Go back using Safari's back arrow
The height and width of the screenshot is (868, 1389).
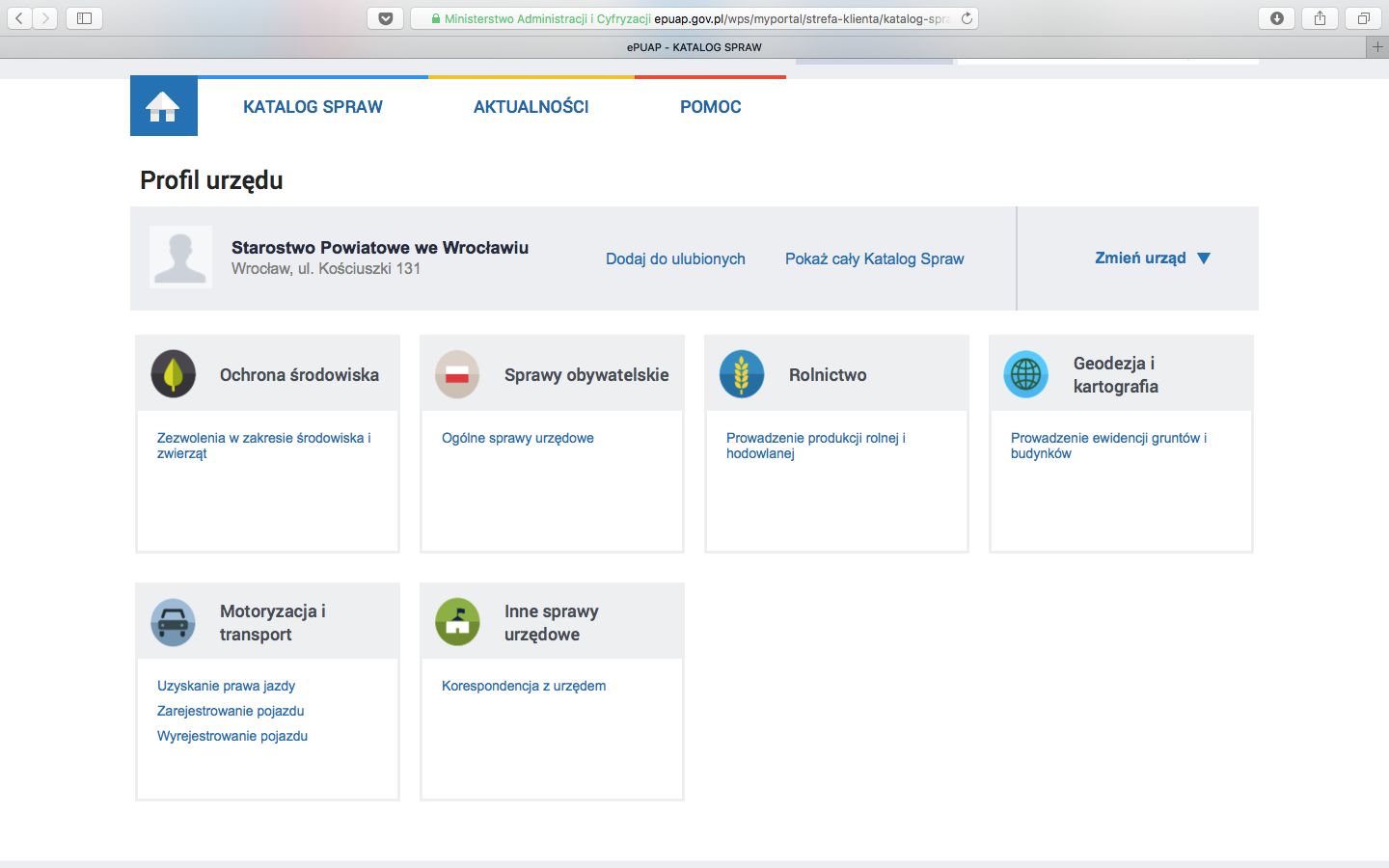pos(19,18)
